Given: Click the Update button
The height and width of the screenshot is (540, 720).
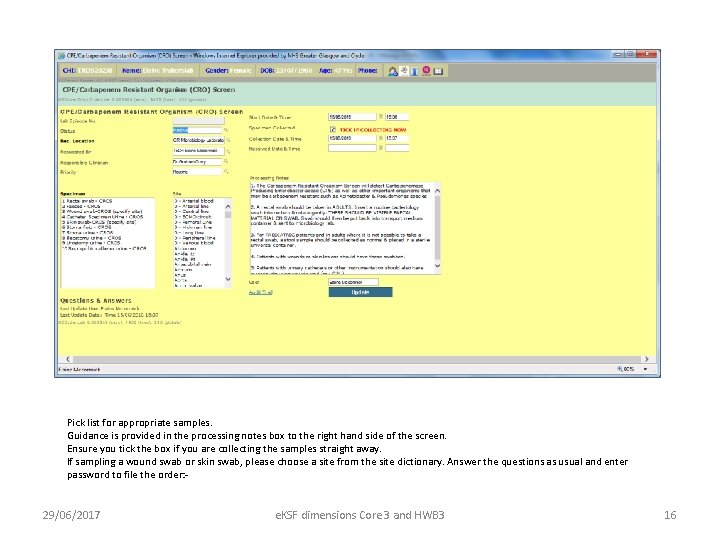Looking at the screenshot, I should (x=360, y=292).
